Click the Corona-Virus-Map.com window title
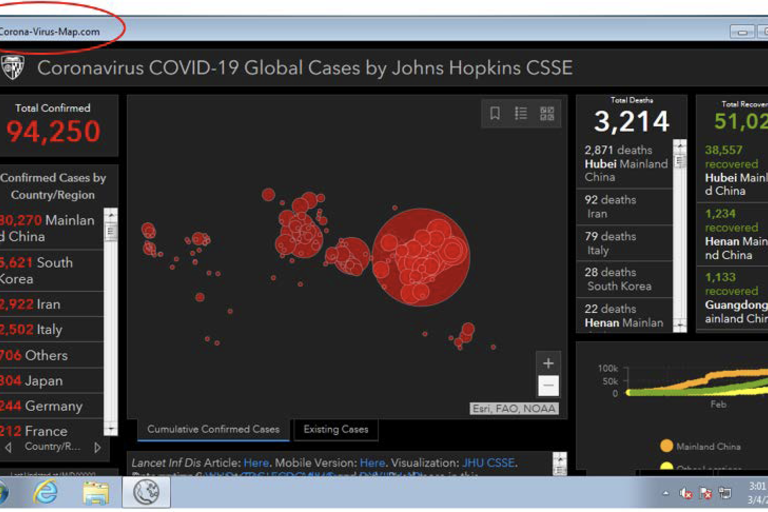This screenshot has height=512, width=768. point(49,32)
